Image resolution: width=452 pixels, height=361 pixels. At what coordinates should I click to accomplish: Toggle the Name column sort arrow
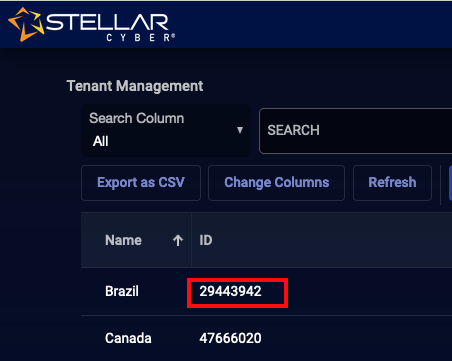coord(178,240)
